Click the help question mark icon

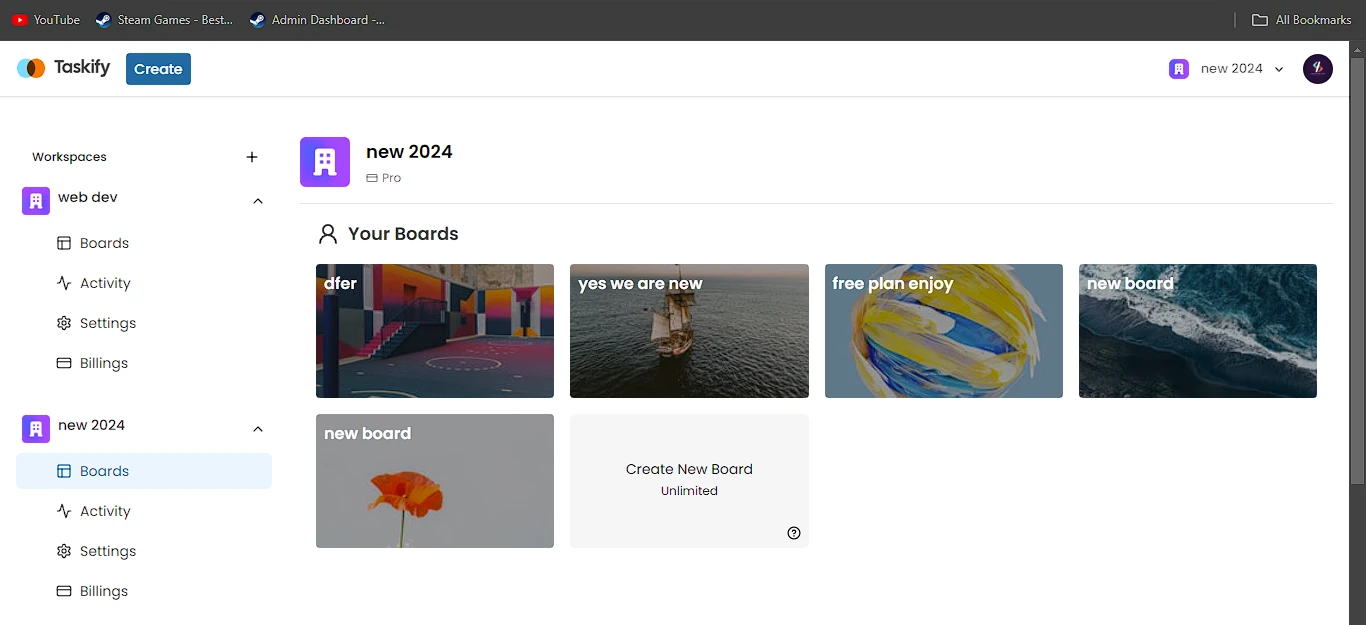click(x=794, y=533)
